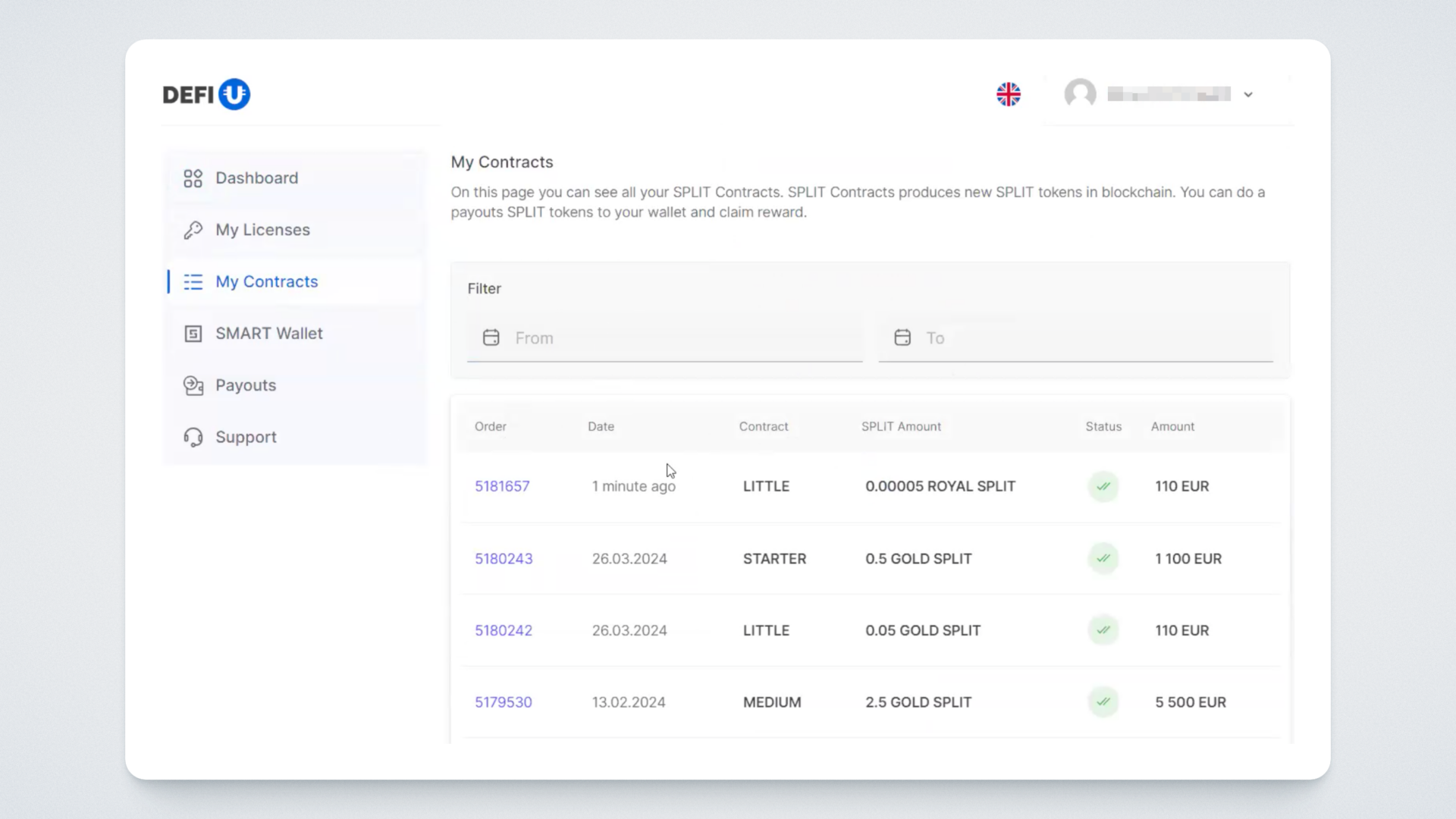Go to the My Licenses page
The width and height of the screenshot is (1456, 819).
262,230
